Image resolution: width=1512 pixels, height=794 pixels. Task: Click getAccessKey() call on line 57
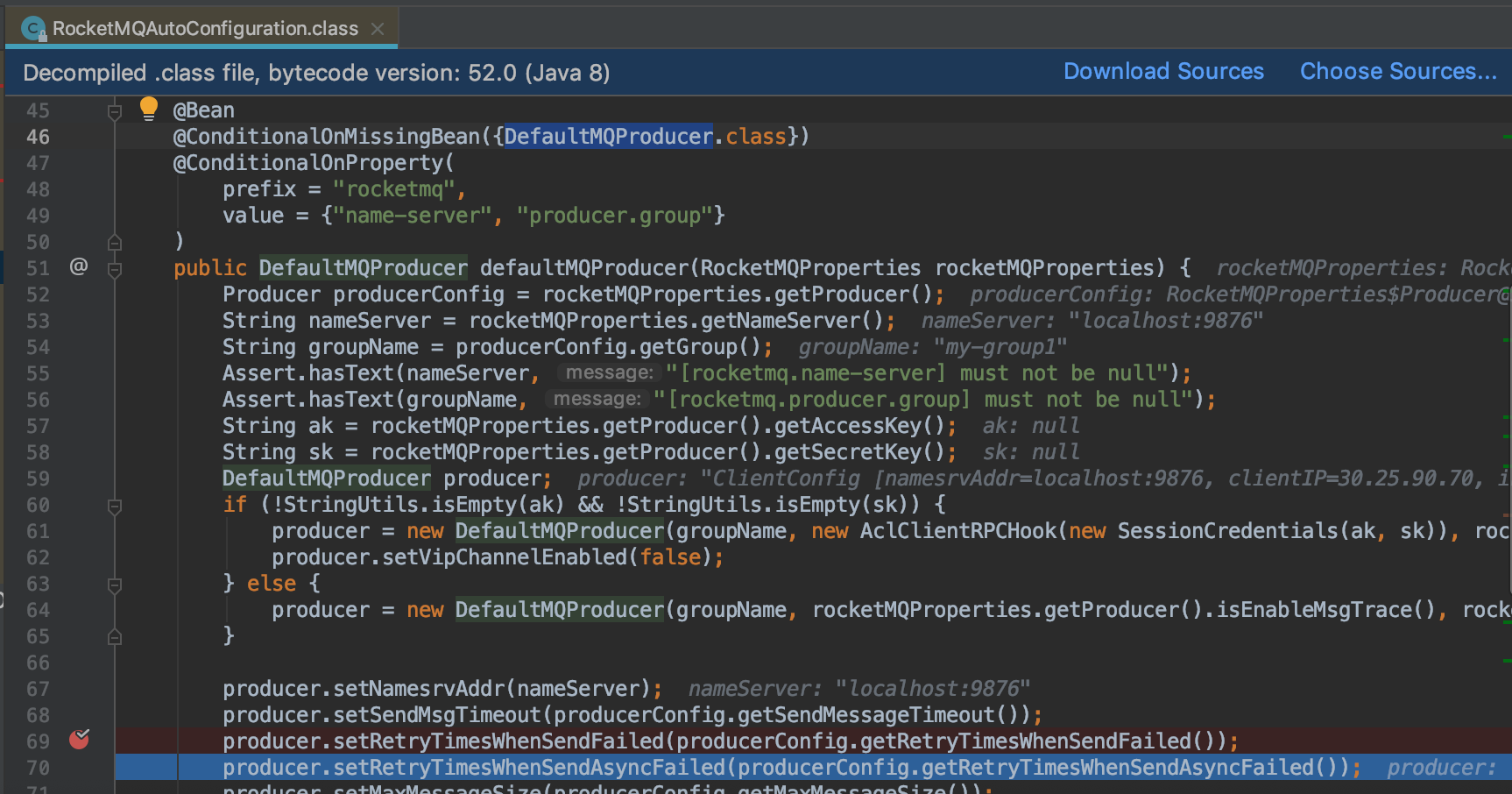point(859,426)
